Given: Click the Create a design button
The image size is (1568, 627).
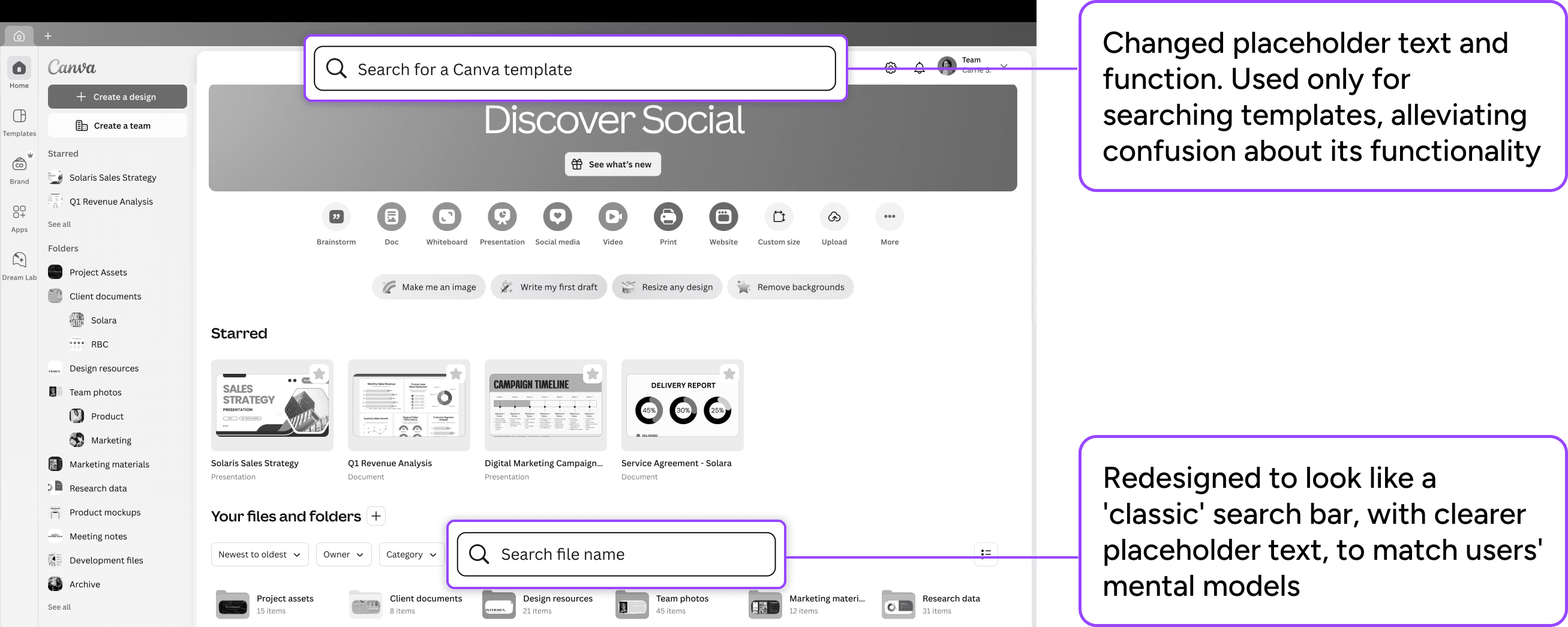Looking at the screenshot, I should (118, 97).
